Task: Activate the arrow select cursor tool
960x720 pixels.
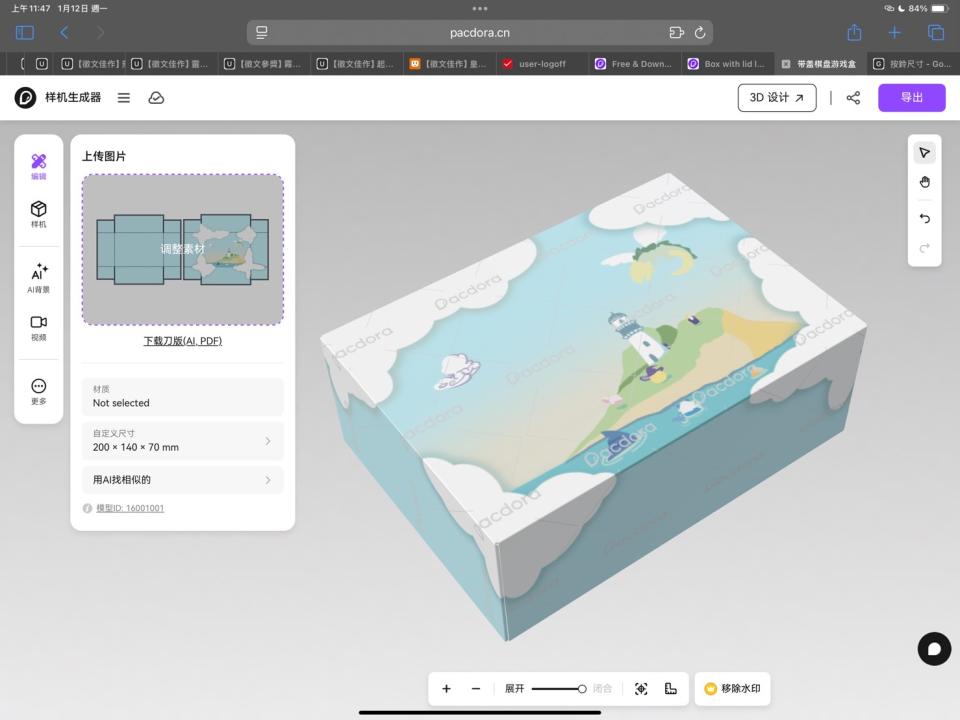Action: tap(924, 153)
